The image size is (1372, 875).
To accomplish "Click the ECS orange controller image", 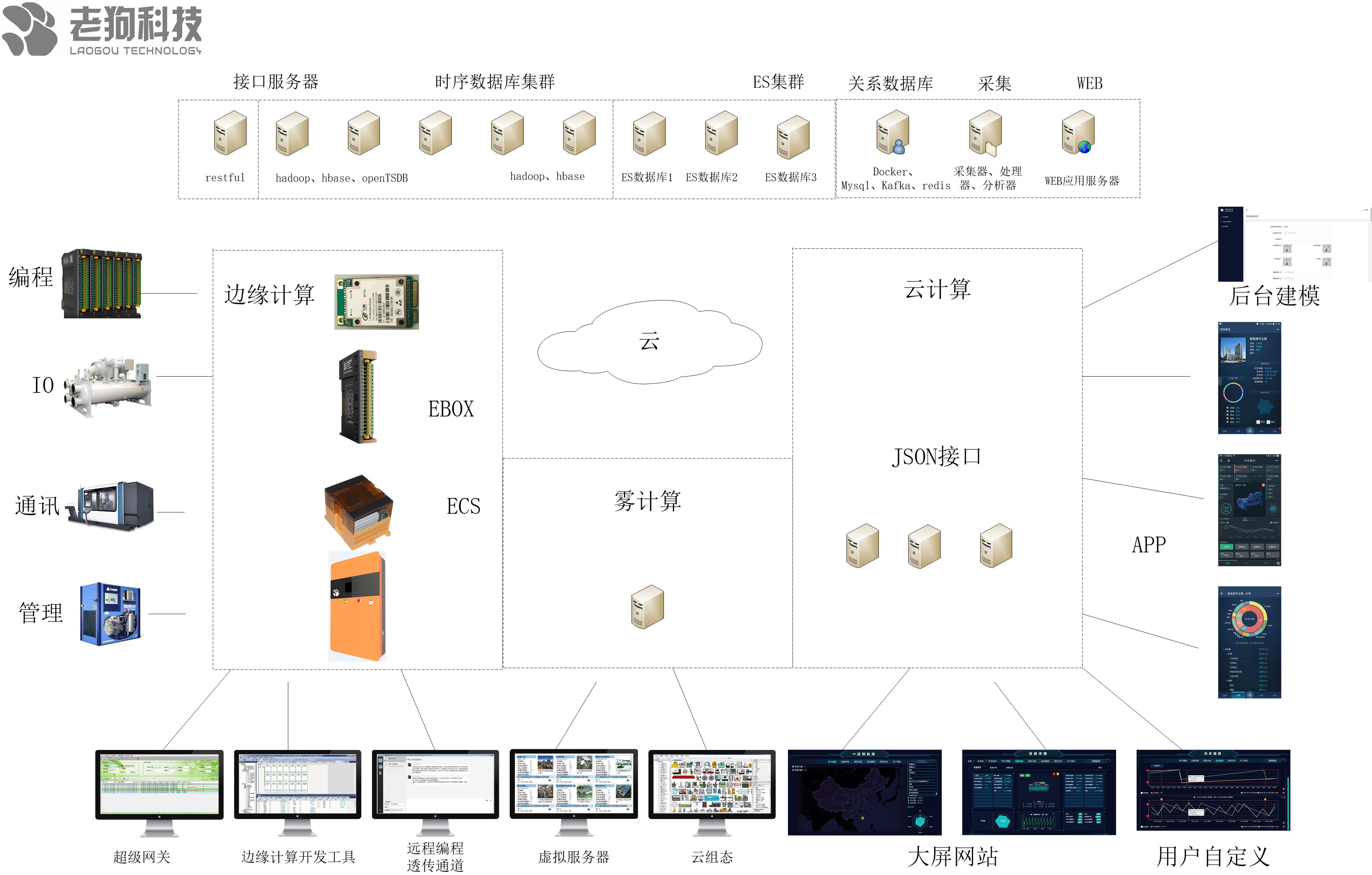I will (358, 512).
